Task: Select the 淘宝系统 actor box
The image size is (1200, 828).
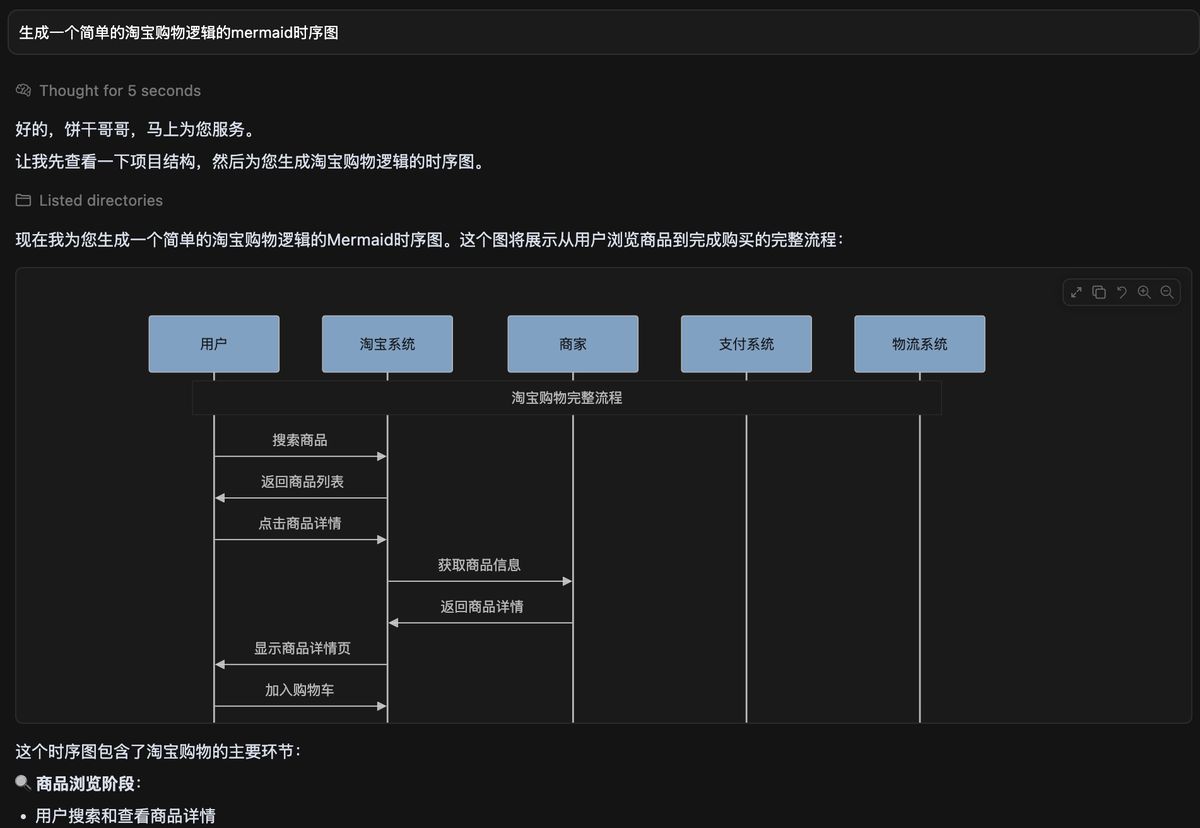Action: tap(387, 343)
